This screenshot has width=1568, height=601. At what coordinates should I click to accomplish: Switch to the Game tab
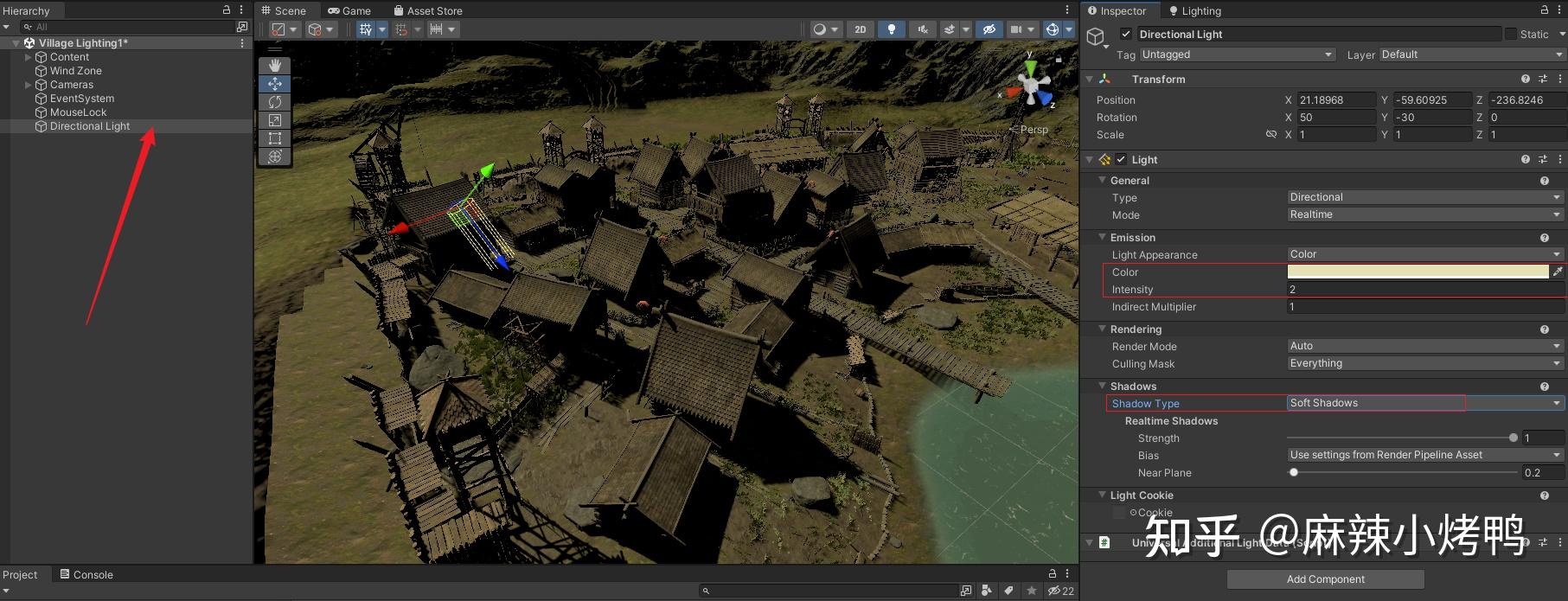click(x=349, y=10)
